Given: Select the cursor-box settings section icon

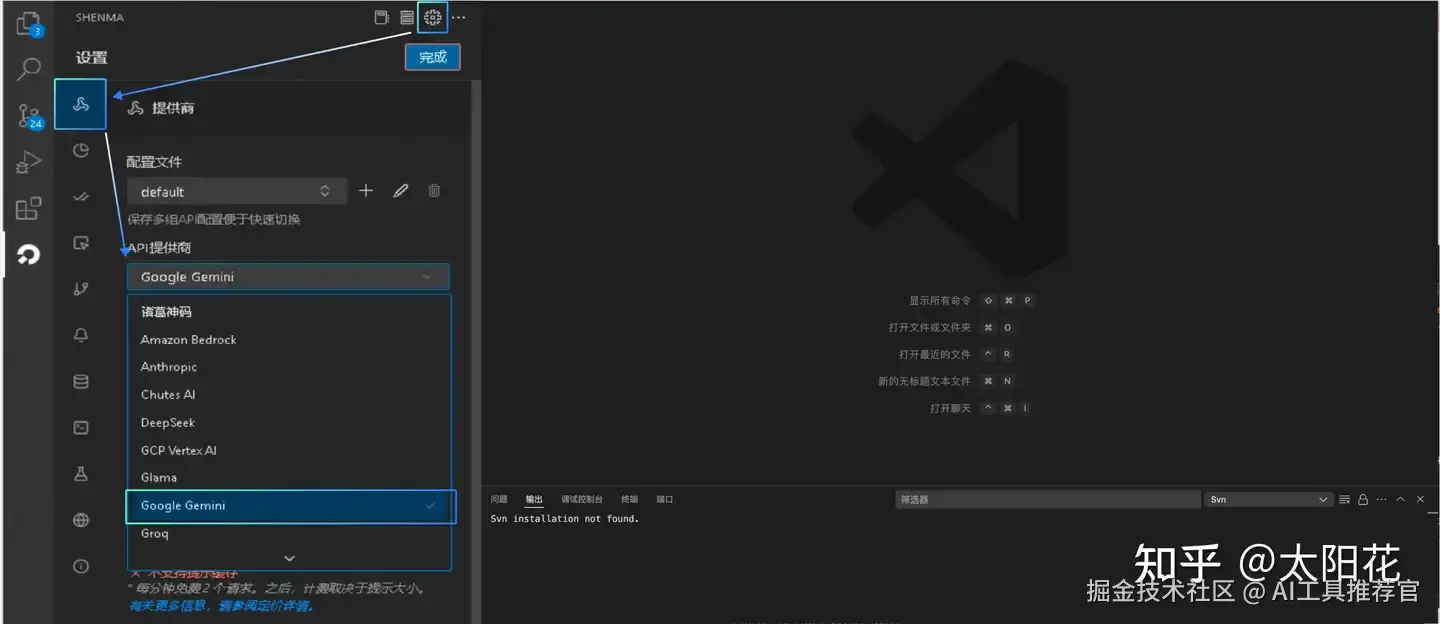Looking at the screenshot, I should [x=81, y=243].
